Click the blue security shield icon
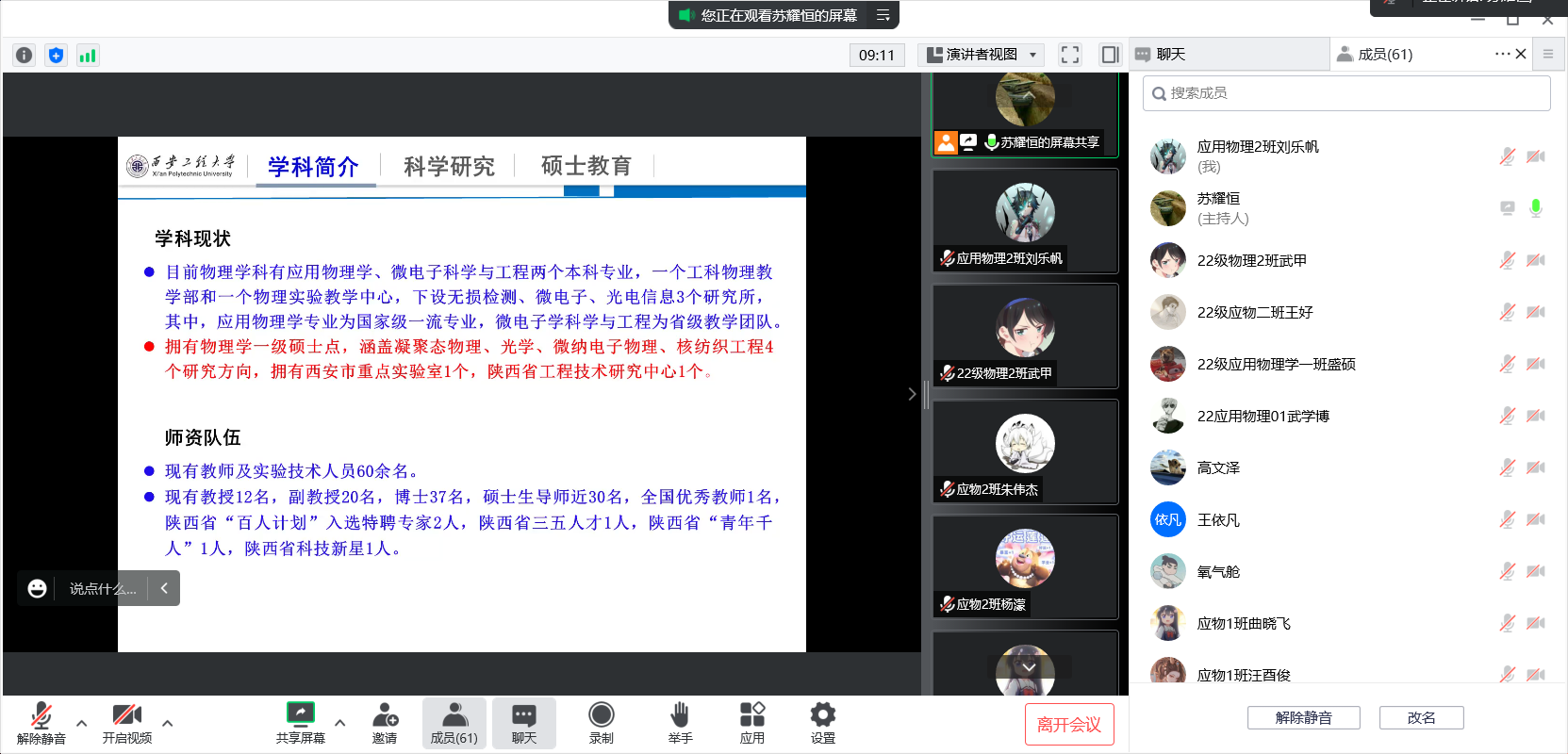Viewport: 1568px width, 754px height. (57, 55)
